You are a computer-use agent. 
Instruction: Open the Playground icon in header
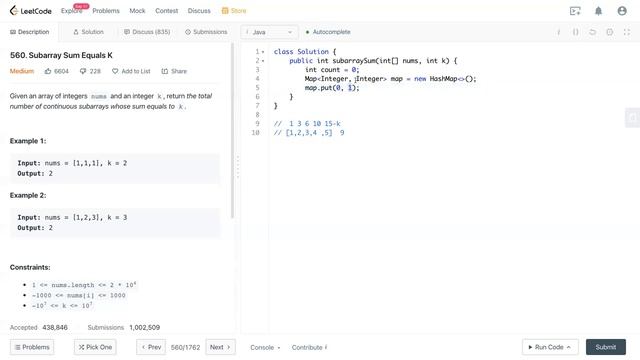click(x=575, y=11)
